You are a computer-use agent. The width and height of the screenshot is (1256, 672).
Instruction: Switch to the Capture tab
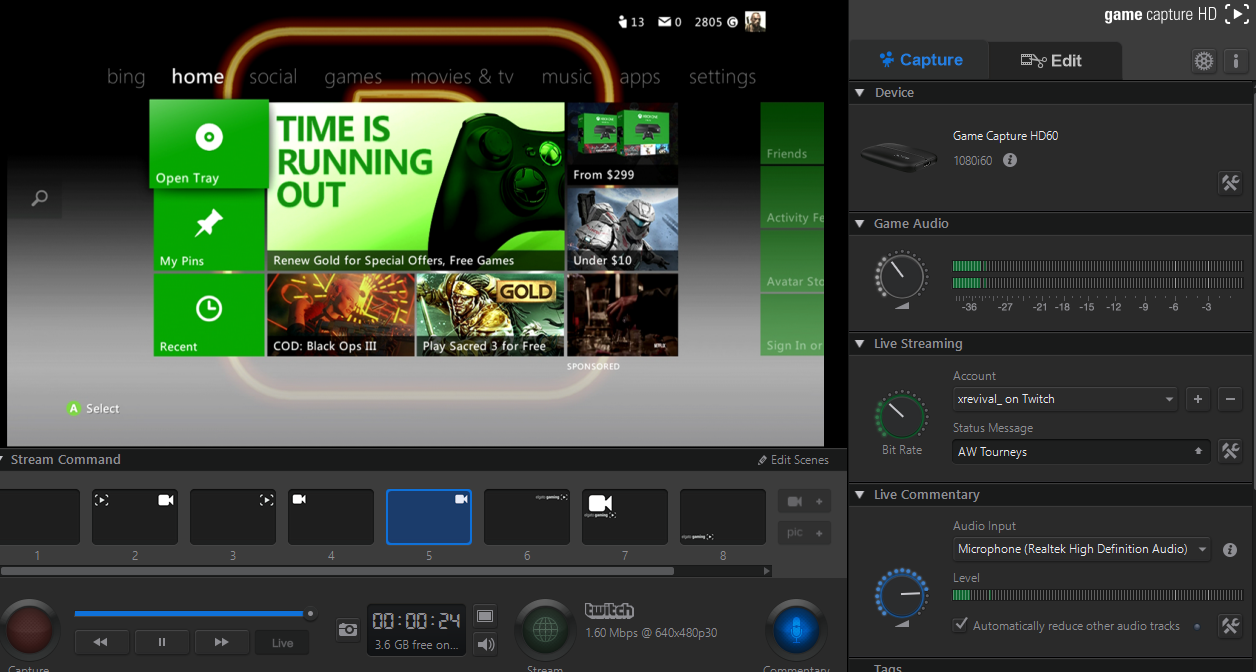point(920,60)
